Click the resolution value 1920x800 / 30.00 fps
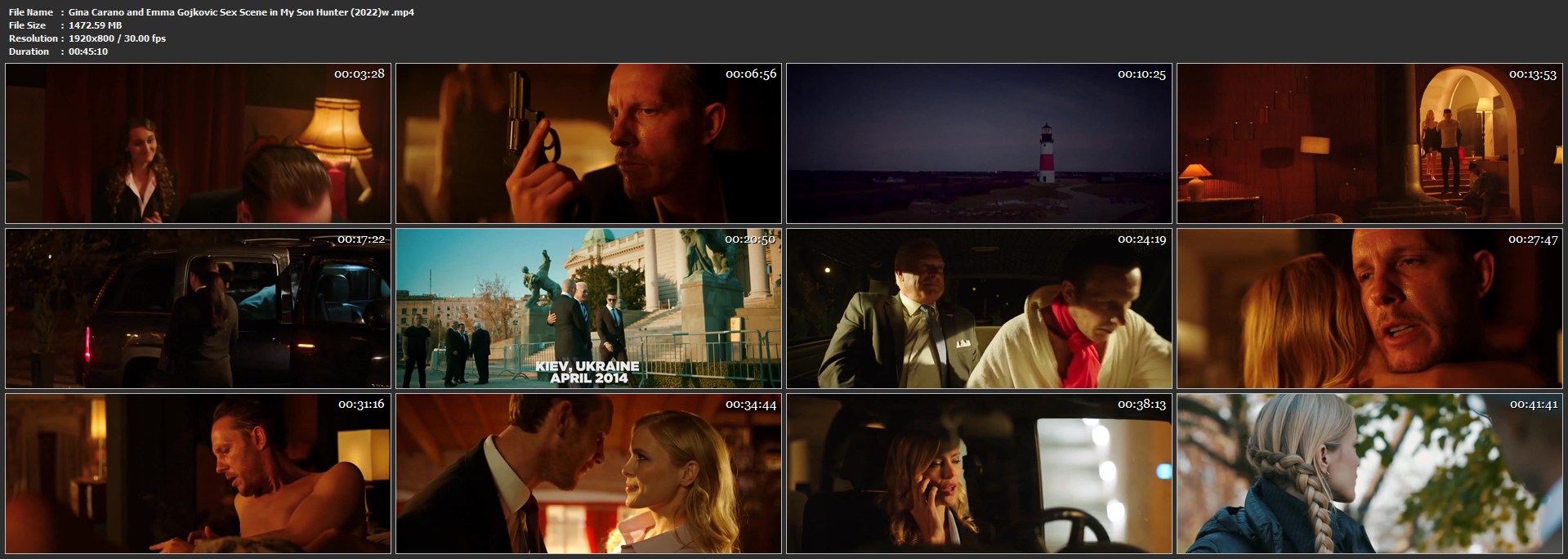The width and height of the screenshot is (1568, 559). pyautogui.click(x=118, y=38)
